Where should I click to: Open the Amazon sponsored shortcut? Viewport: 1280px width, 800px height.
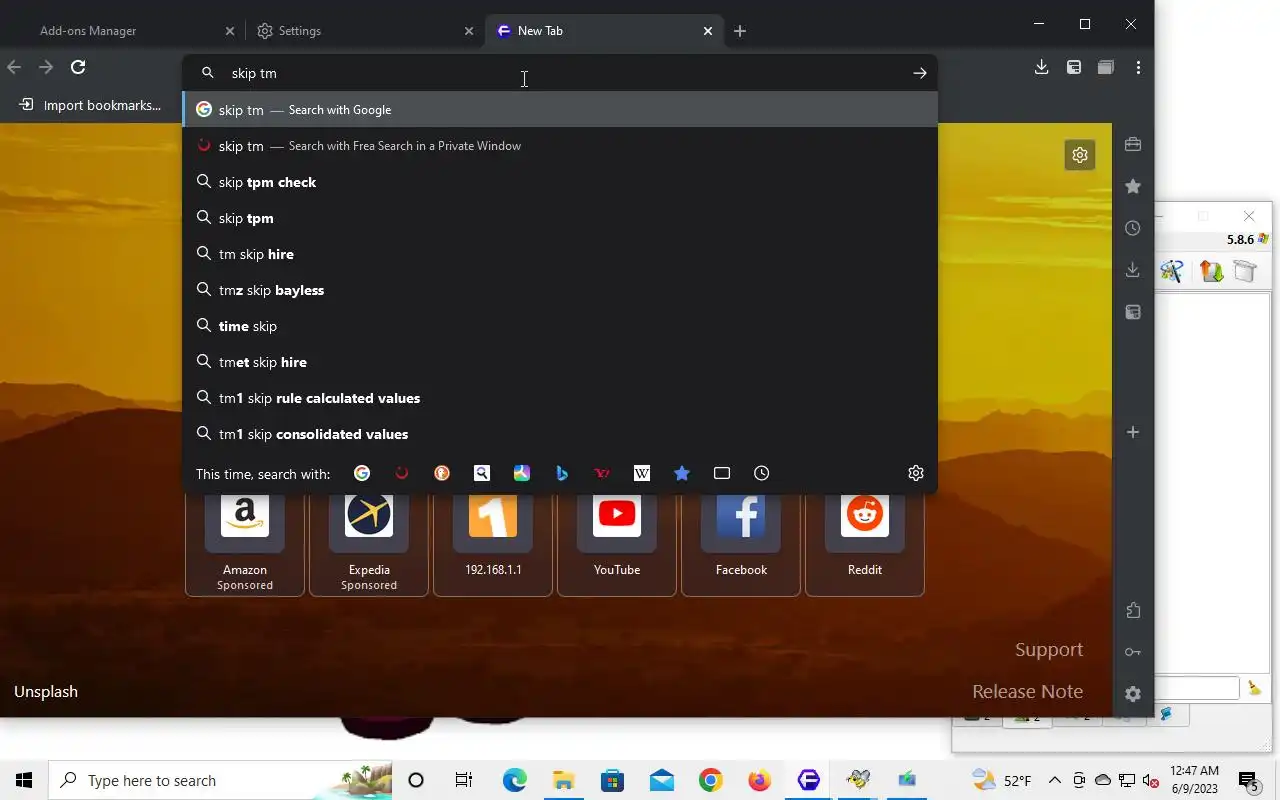tap(245, 543)
